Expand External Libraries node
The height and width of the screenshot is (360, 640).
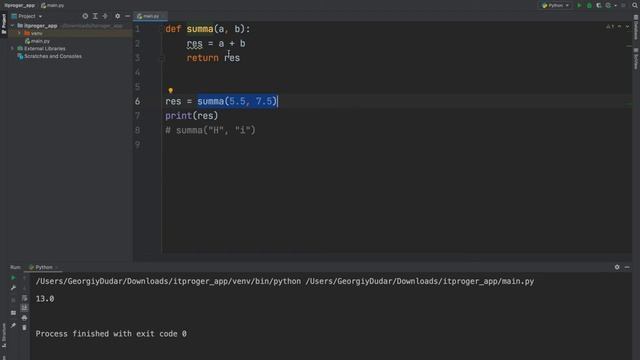pos(12,48)
